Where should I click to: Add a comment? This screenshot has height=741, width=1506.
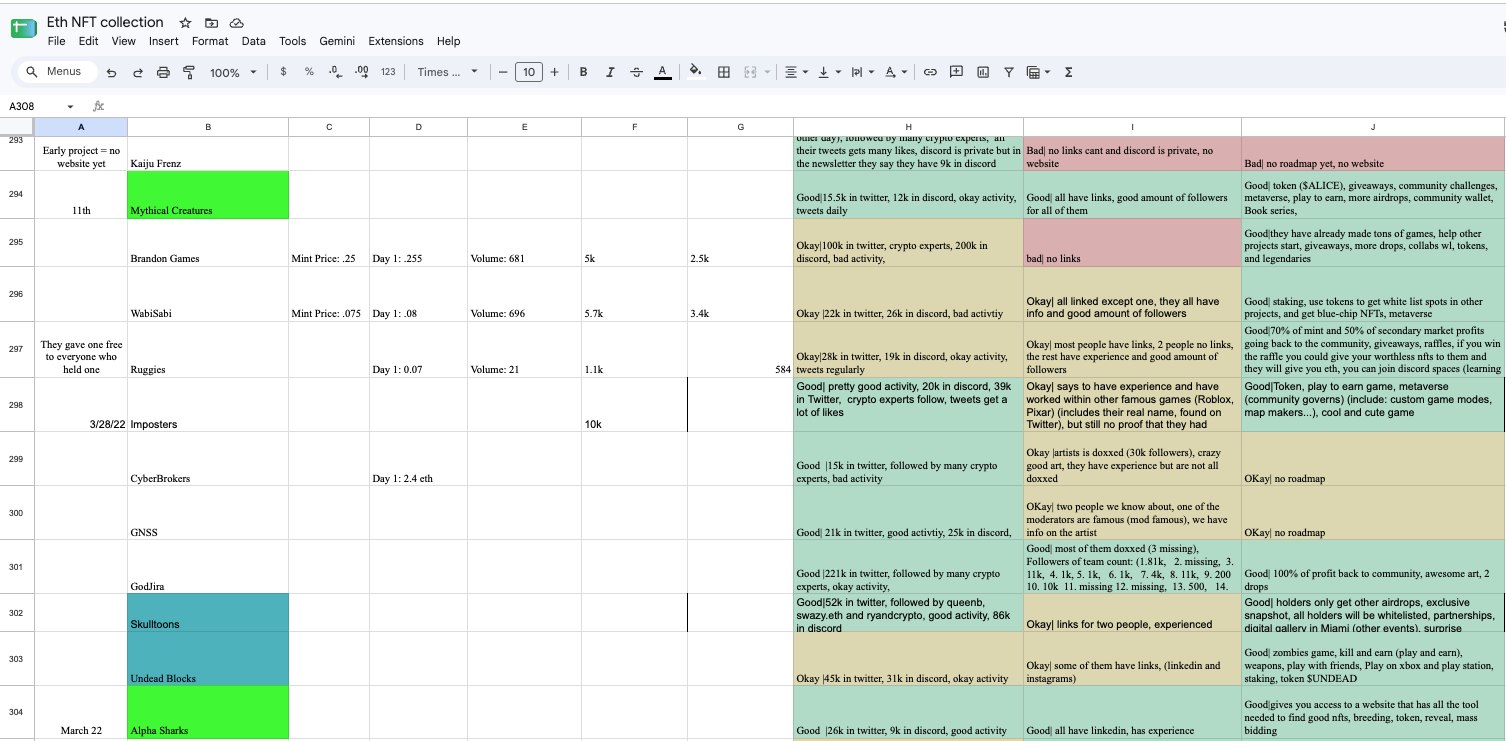point(956,72)
